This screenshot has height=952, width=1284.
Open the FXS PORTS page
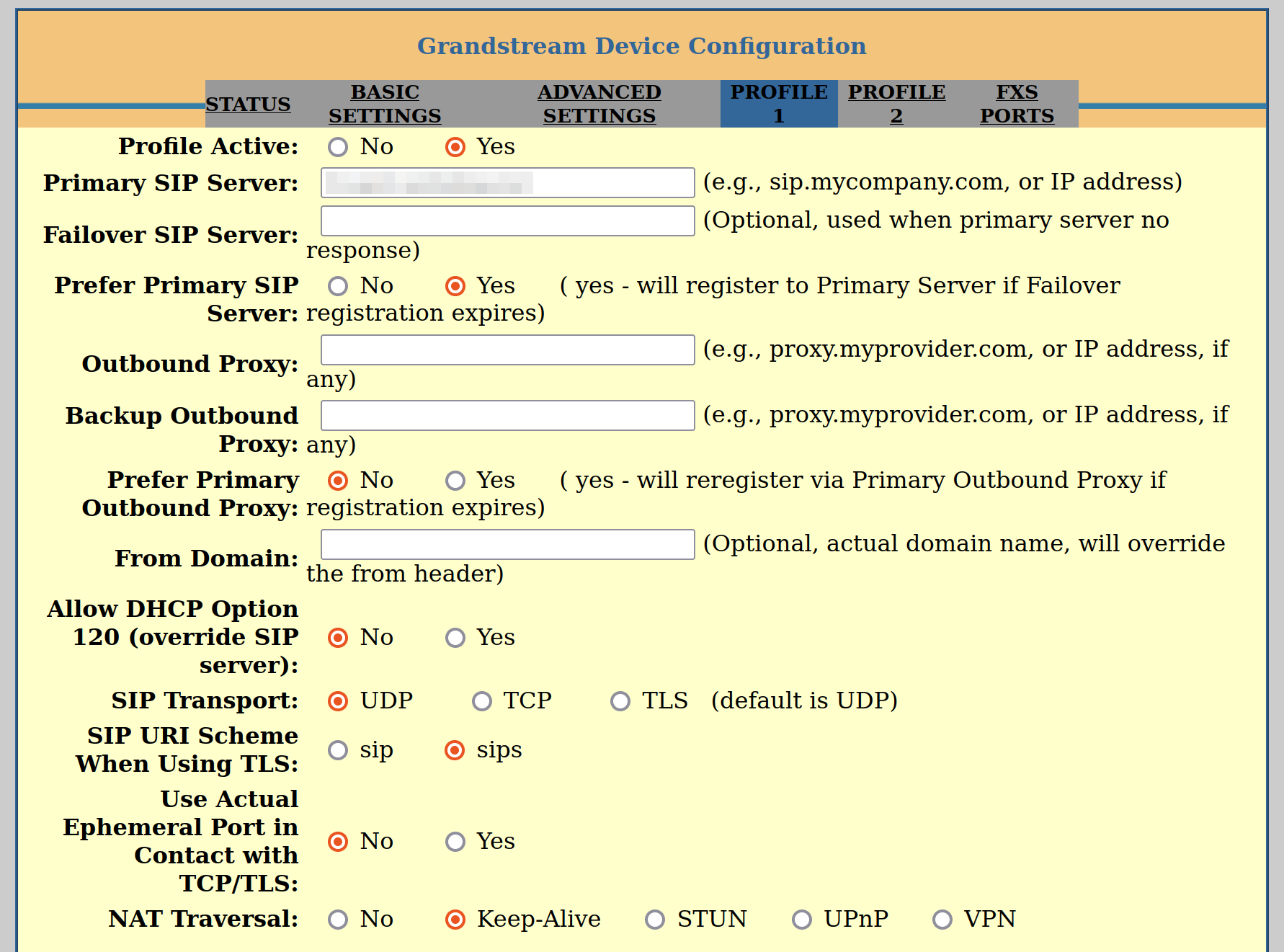tap(1017, 103)
